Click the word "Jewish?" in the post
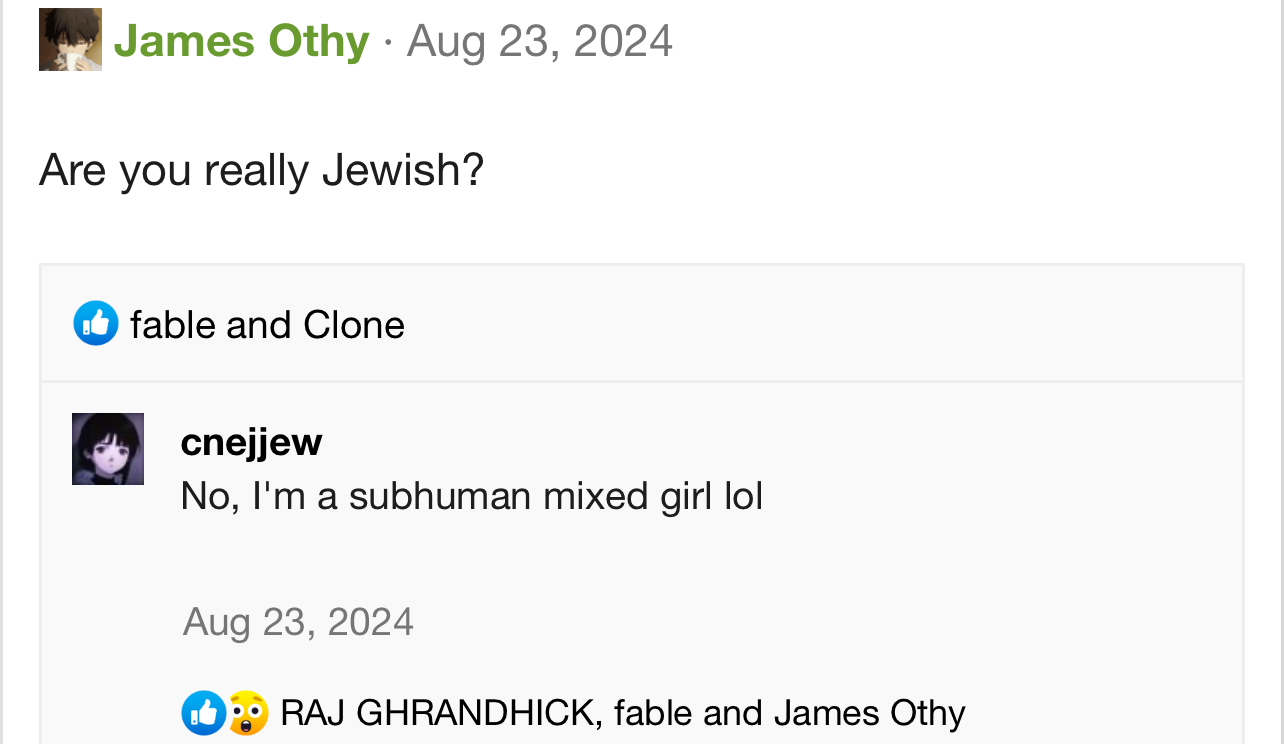This screenshot has height=744, width=1284. click(402, 170)
